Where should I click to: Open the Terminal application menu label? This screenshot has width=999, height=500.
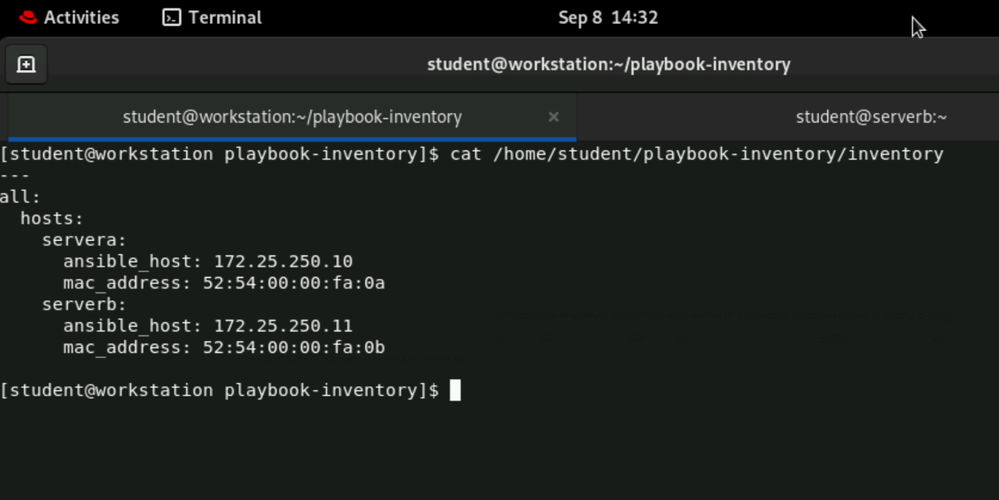coord(225,17)
